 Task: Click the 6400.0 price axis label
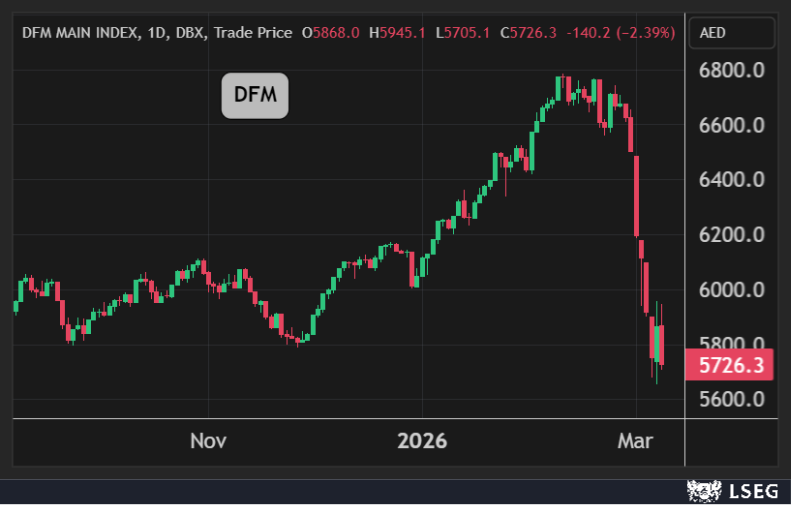732,181
